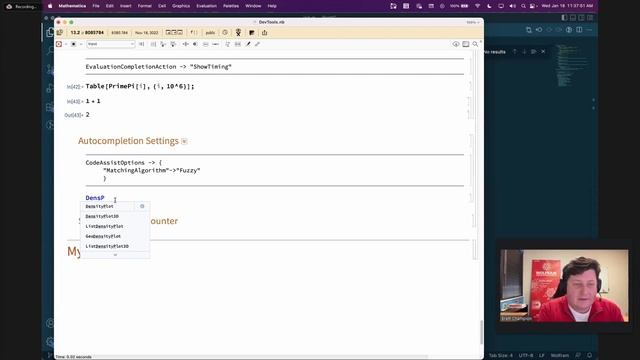Click the abort evaluation stop icon
Image resolution: width=640 pixels, height=360 pixels.
[73, 44]
